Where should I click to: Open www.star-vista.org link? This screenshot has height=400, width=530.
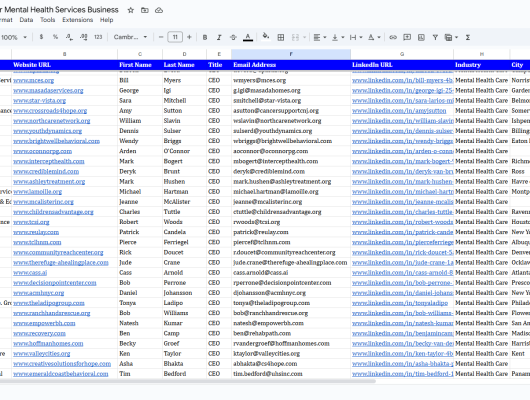pos(40,101)
